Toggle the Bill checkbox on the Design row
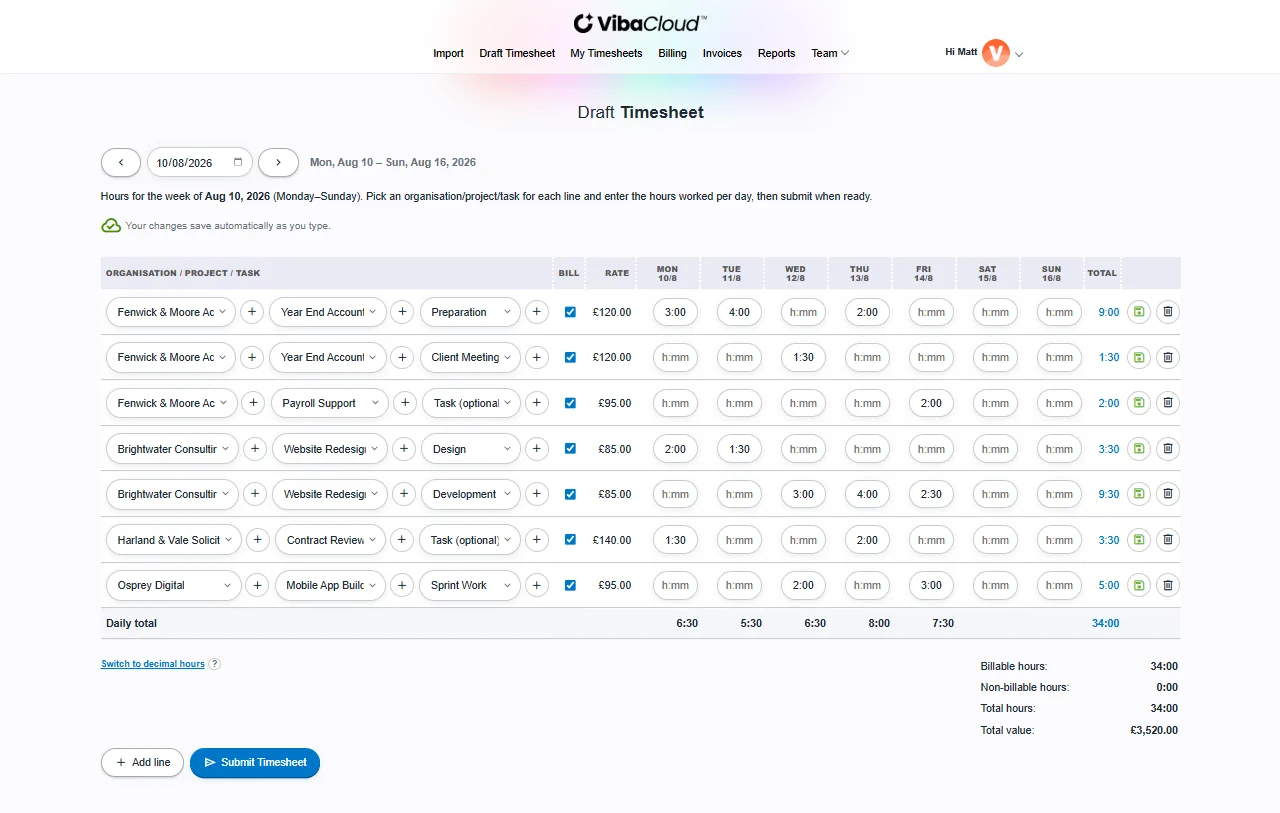 click(570, 448)
